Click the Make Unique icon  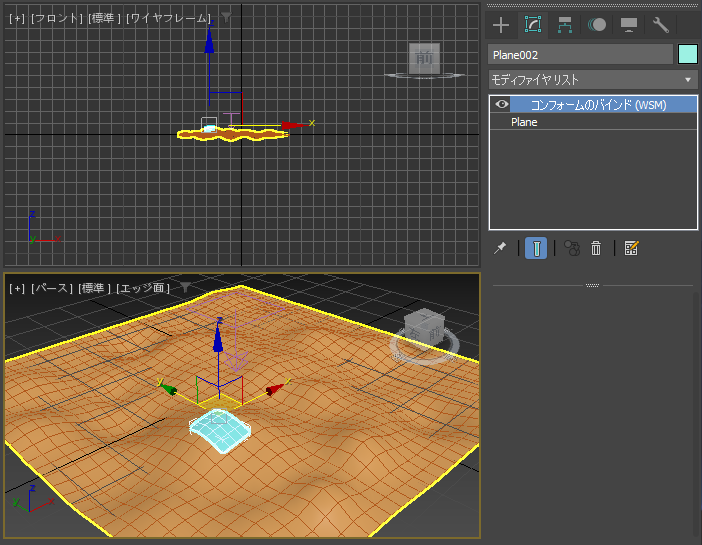coord(572,248)
